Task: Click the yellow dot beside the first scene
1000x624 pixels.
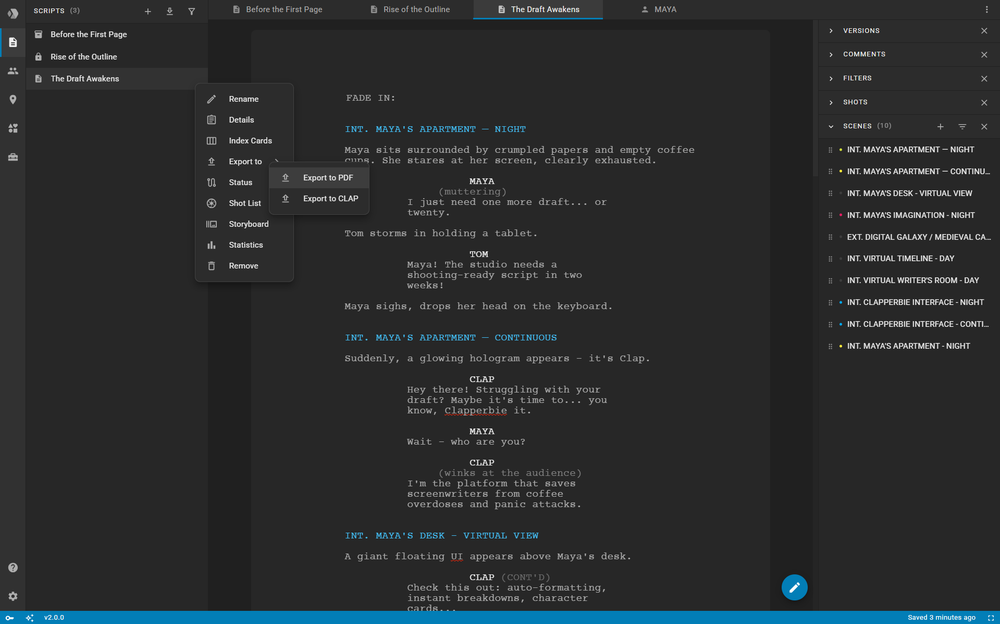Action: coord(841,148)
